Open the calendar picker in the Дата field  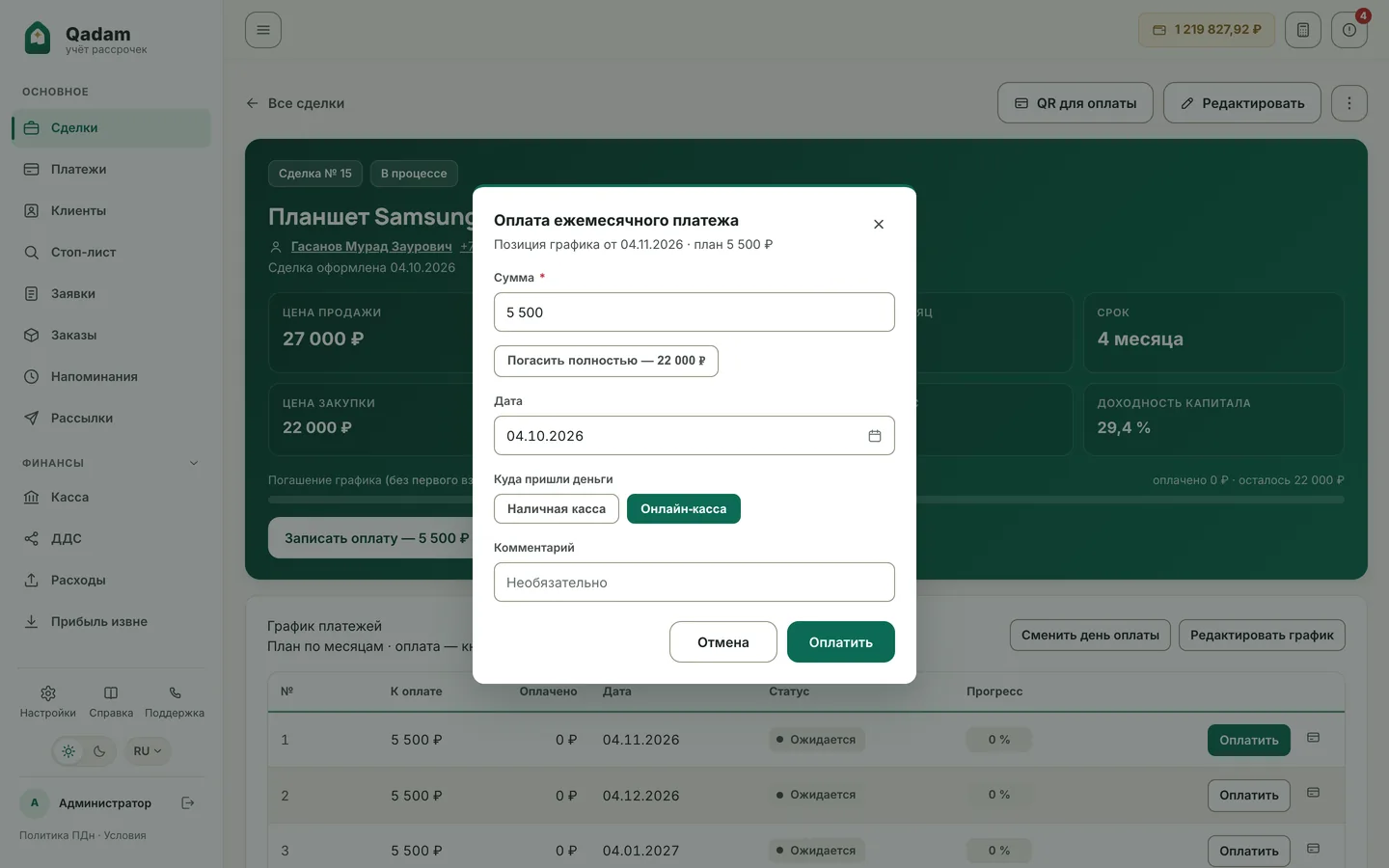coord(874,436)
